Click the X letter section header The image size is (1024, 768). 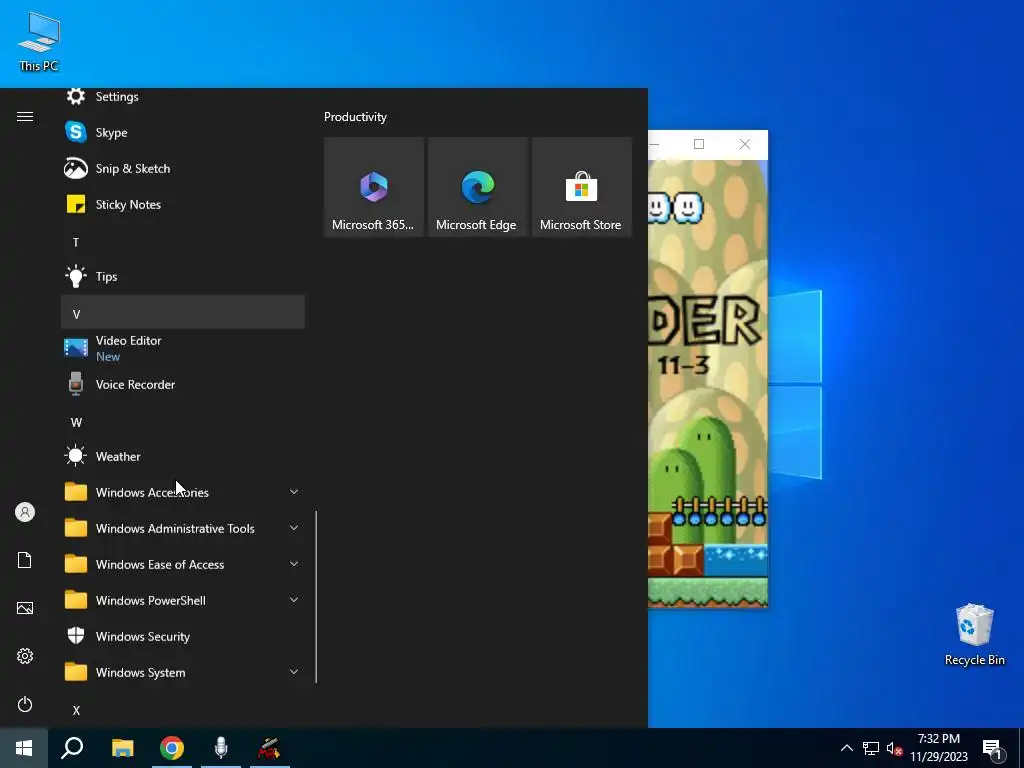tap(183, 710)
